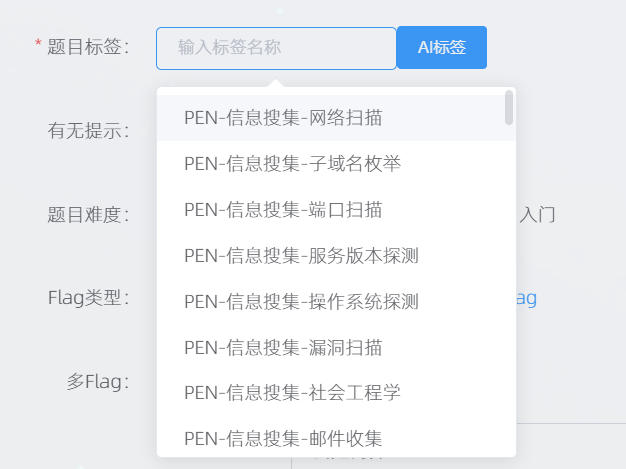The height and width of the screenshot is (469, 626).
Task: Click the Flag类型 field label
Action: 88,298
